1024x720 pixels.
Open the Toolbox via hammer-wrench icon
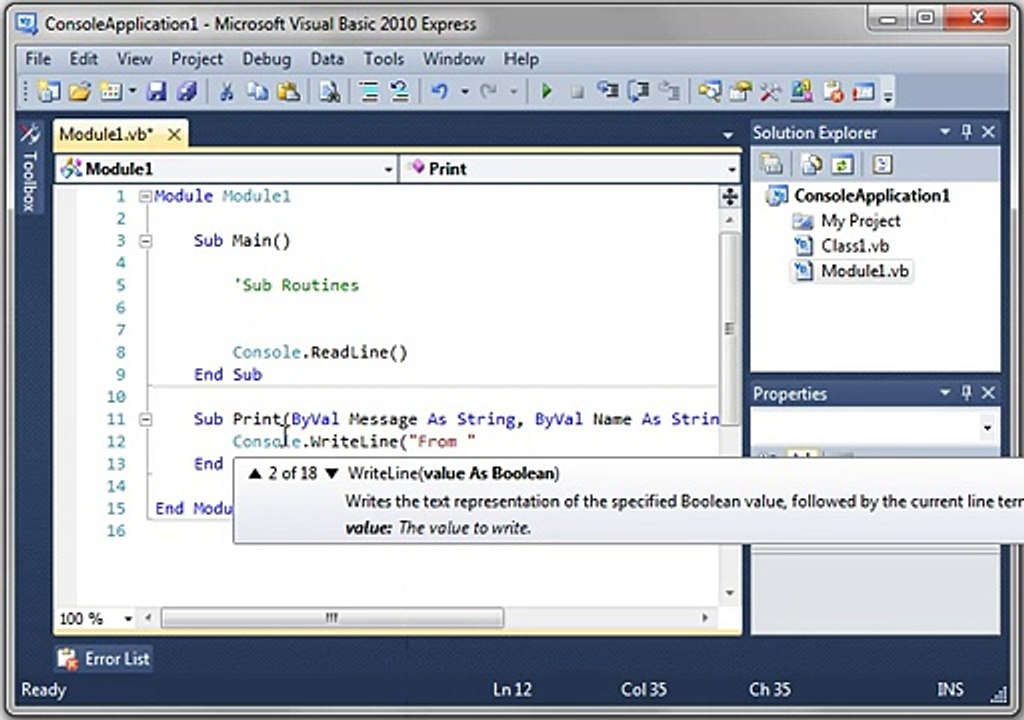click(770, 91)
